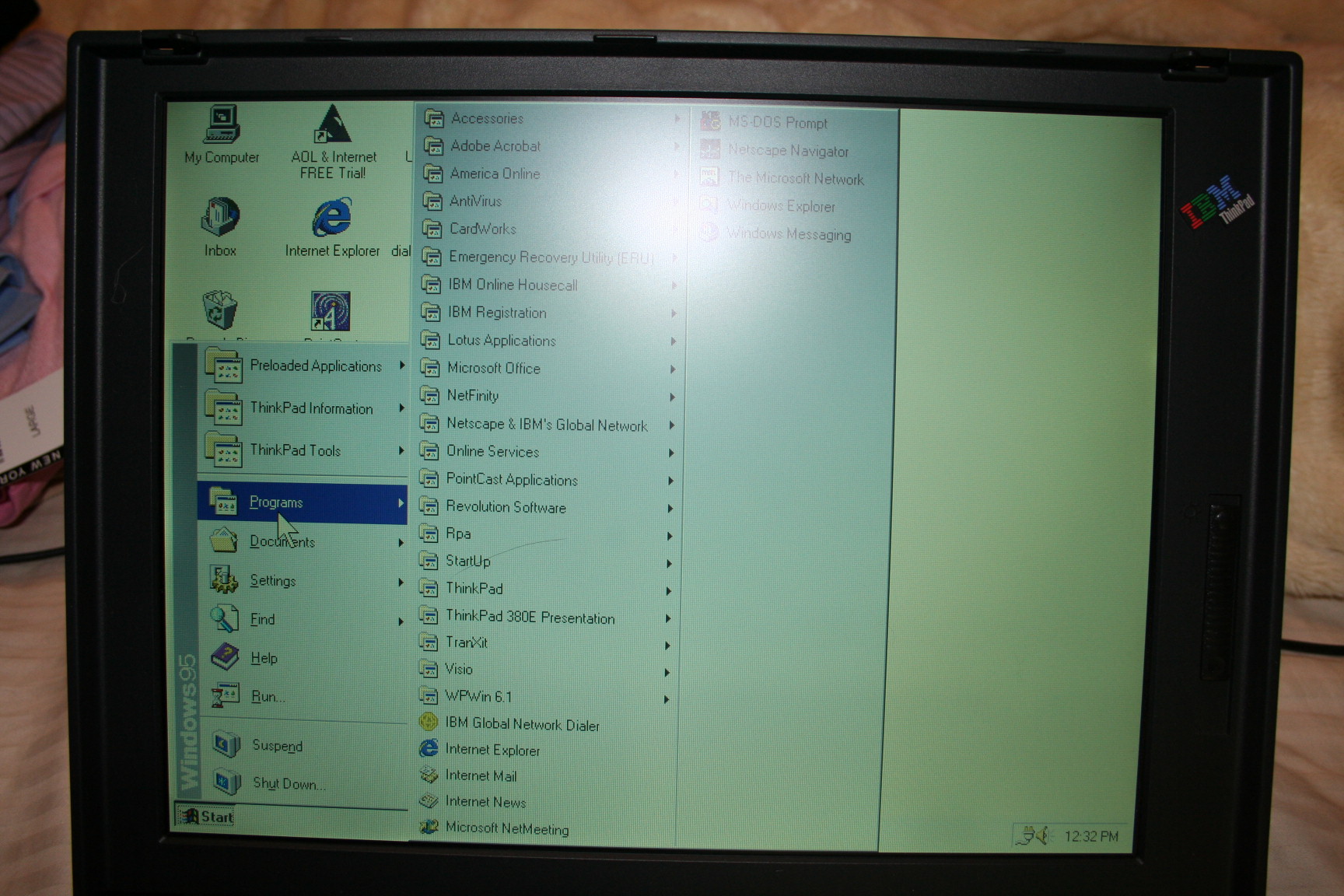Expand the Online Services submenu arrow
The image size is (1344, 896).
[x=672, y=453]
